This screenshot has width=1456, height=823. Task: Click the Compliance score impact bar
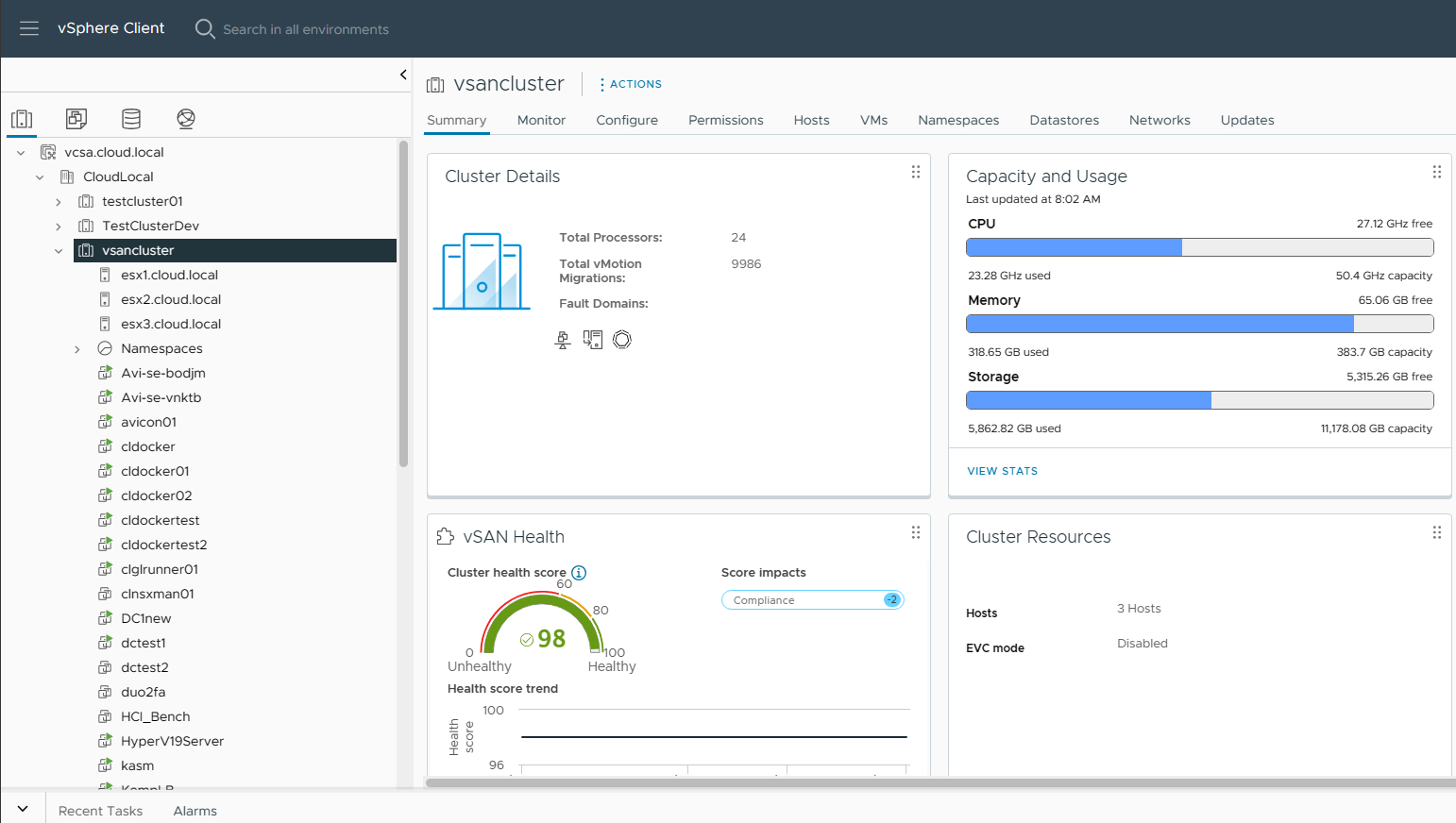pos(812,600)
